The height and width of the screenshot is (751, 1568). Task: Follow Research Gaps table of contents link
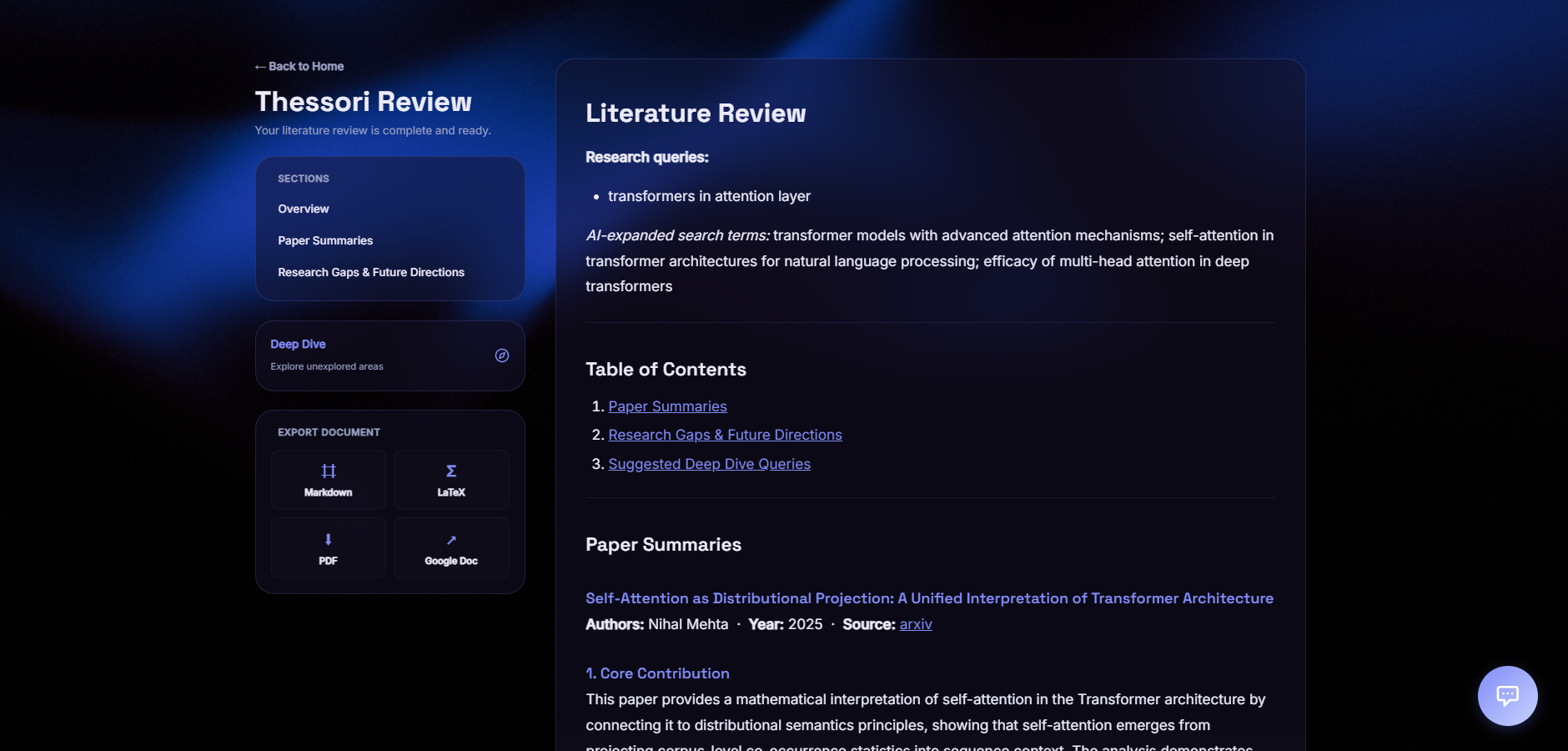pos(725,435)
